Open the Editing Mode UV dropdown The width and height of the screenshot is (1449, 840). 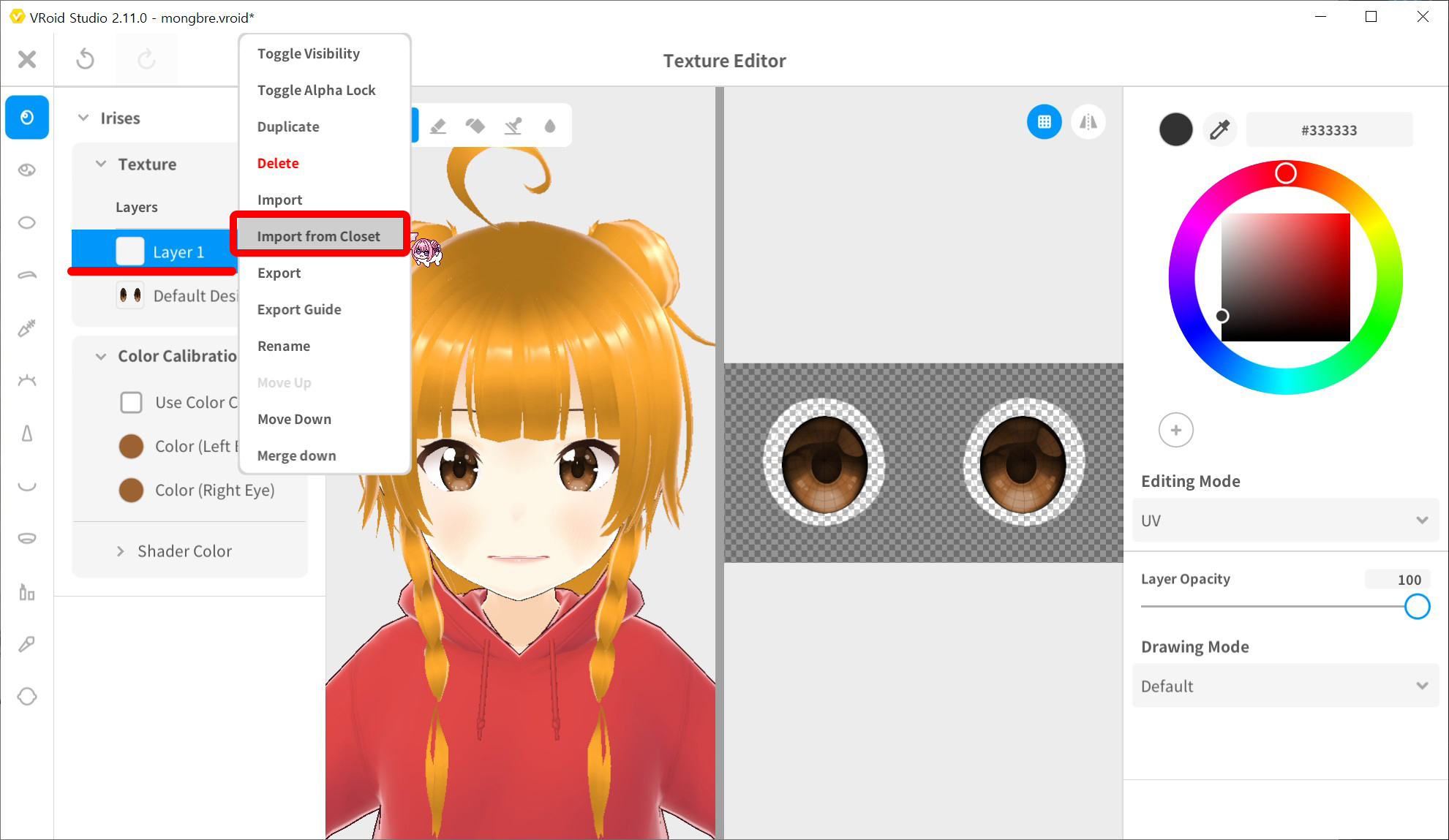tap(1285, 521)
